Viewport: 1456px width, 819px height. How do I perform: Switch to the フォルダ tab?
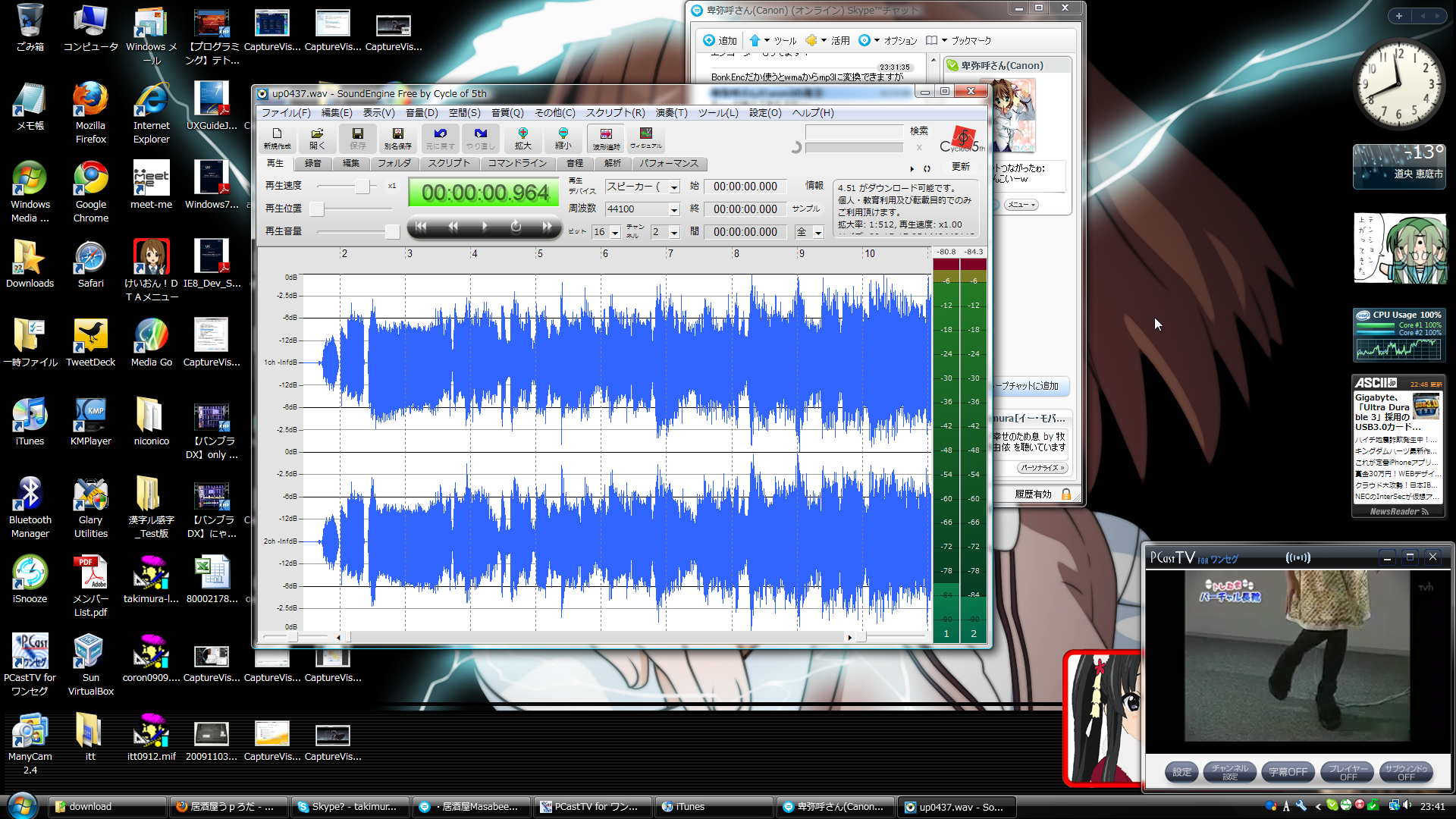click(x=394, y=163)
